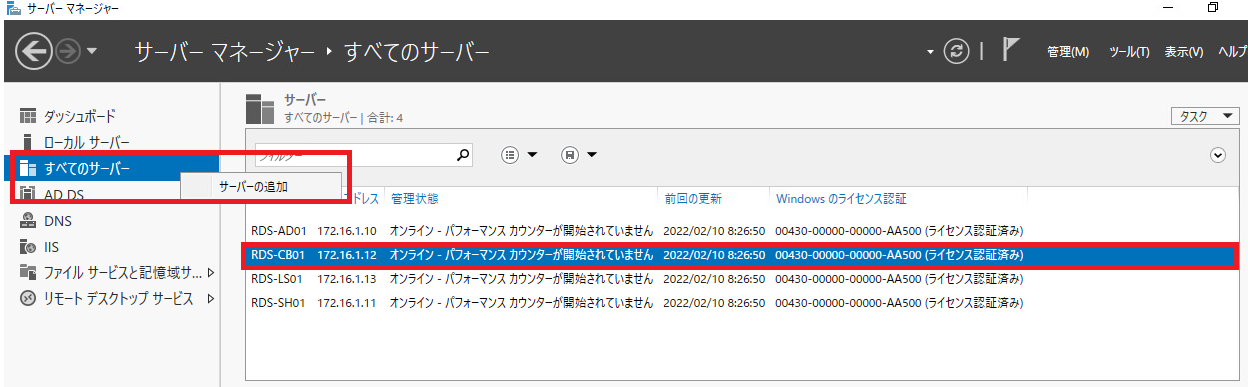Open dropdown arrow next to save query icon
The image size is (1248, 387).
[592, 155]
